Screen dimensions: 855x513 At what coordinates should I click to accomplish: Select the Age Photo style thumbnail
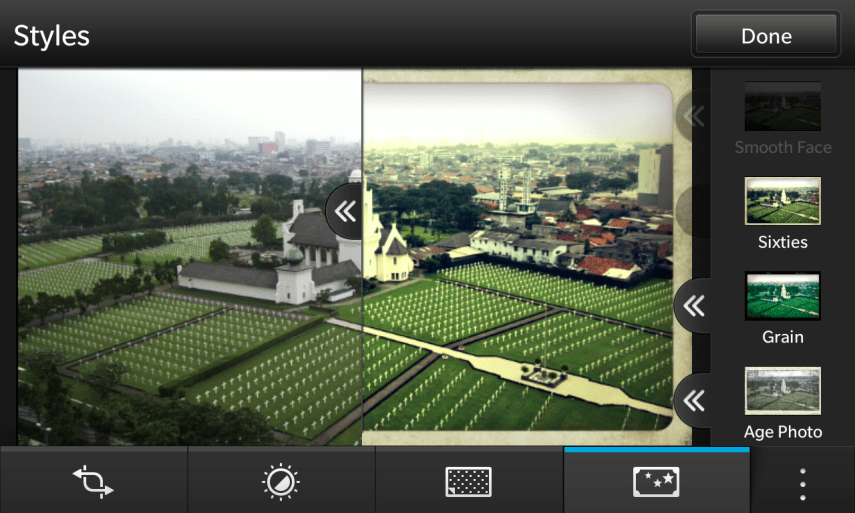click(782, 390)
